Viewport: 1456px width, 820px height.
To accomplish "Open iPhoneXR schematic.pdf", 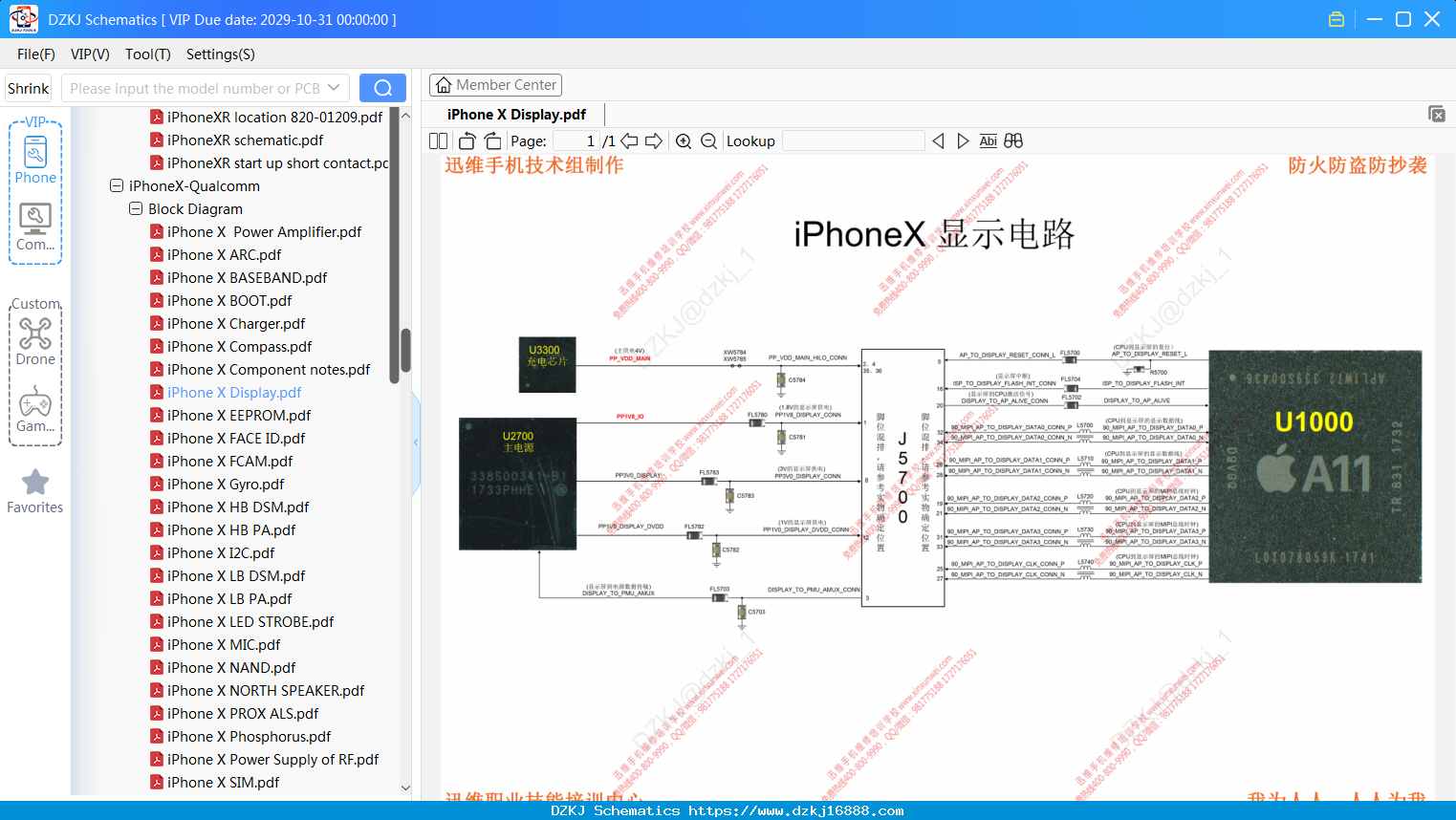I will (x=245, y=140).
